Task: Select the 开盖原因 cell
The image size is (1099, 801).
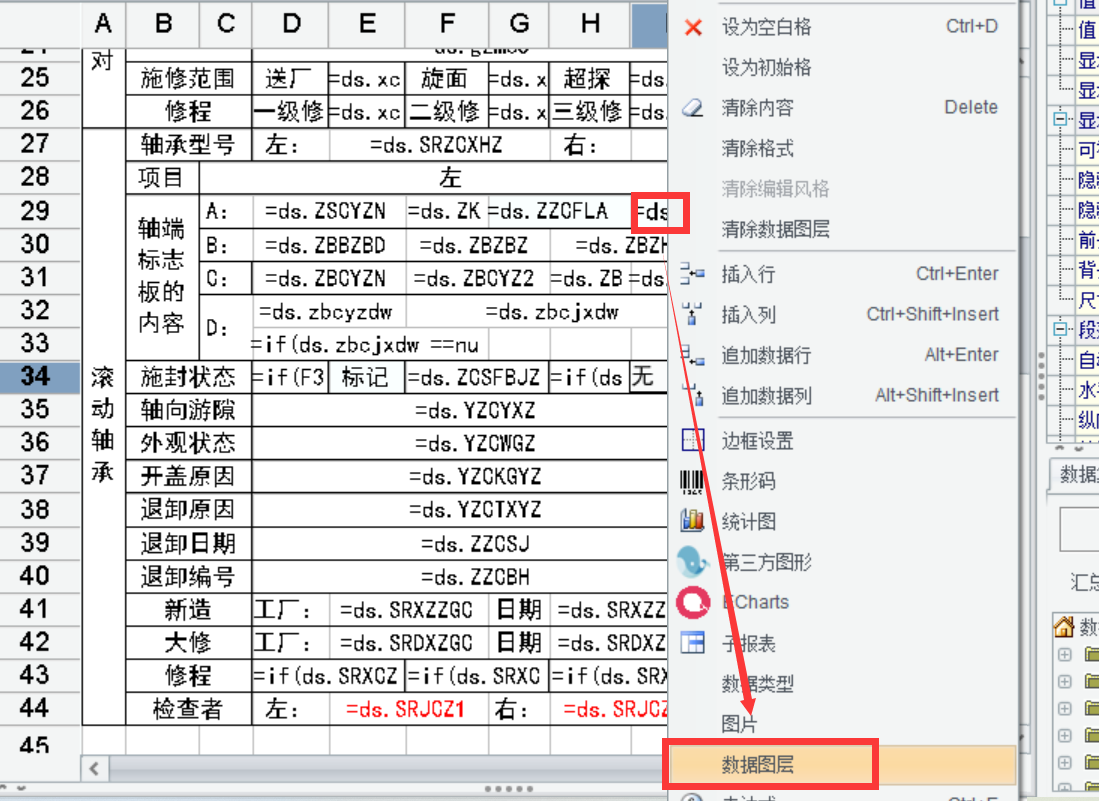Action: (x=189, y=477)
